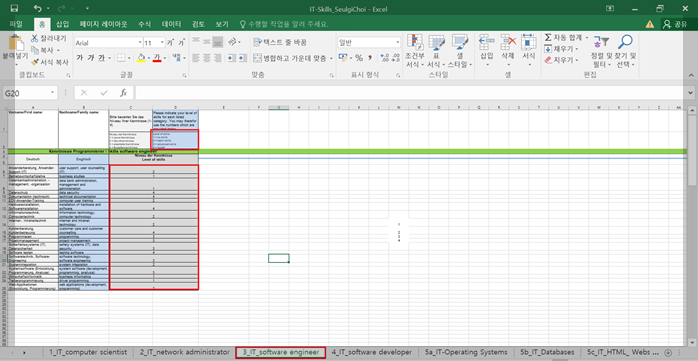Screen dimensions: 698x361
Task: Click the borders grid icon
Action: (x=121, y=58)
